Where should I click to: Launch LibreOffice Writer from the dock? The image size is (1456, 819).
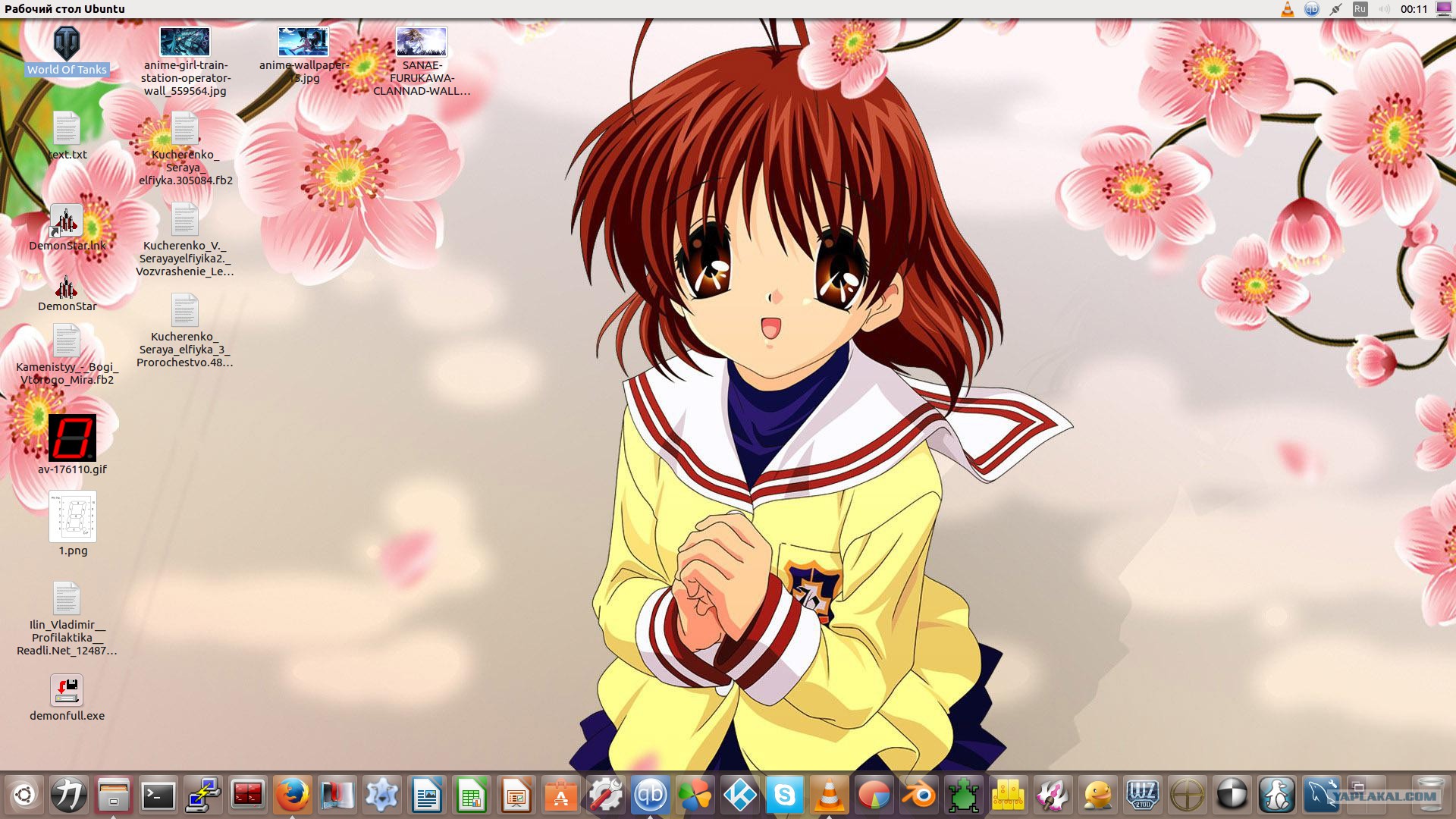coord(427,795)
